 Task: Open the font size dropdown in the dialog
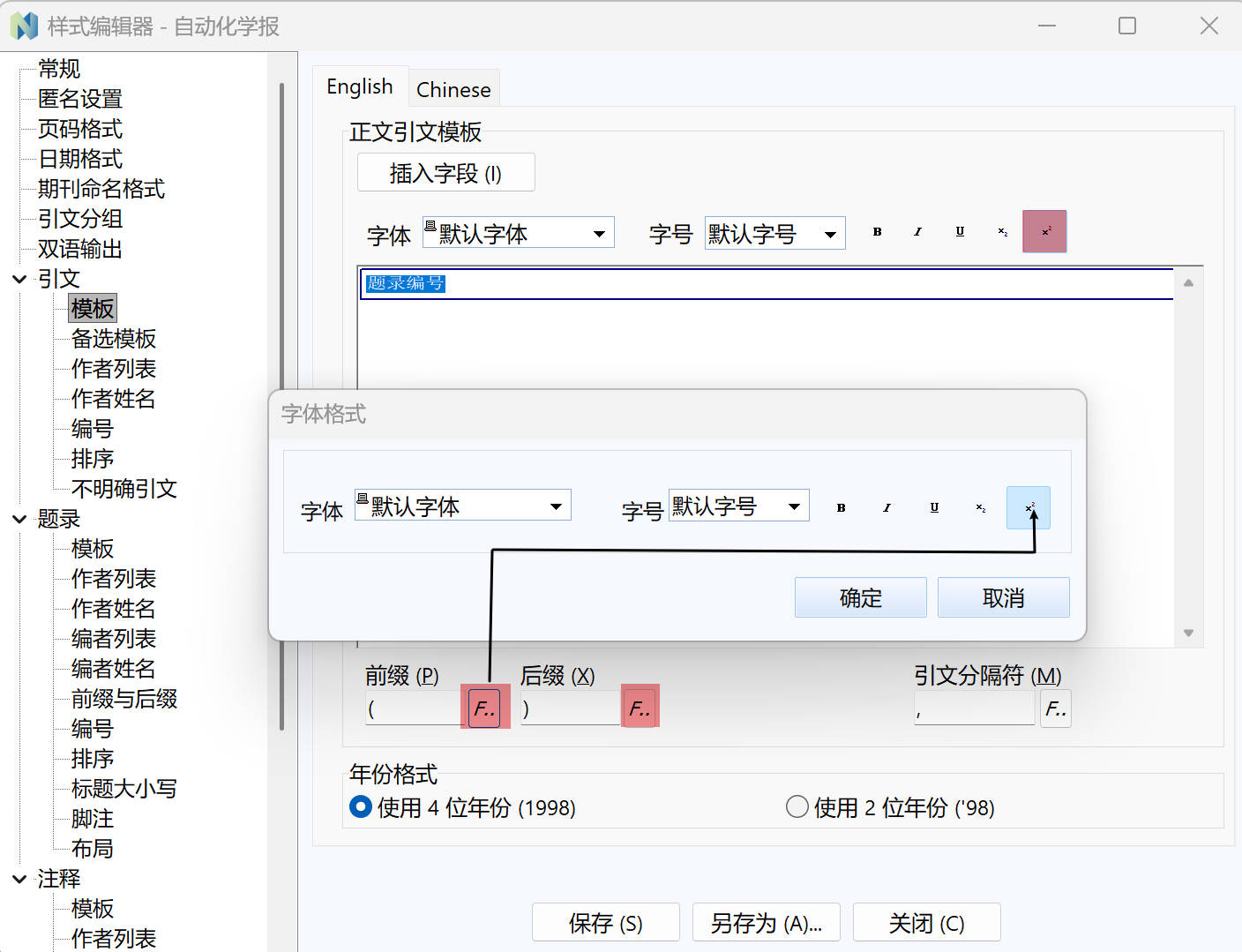tap(794, 506)
